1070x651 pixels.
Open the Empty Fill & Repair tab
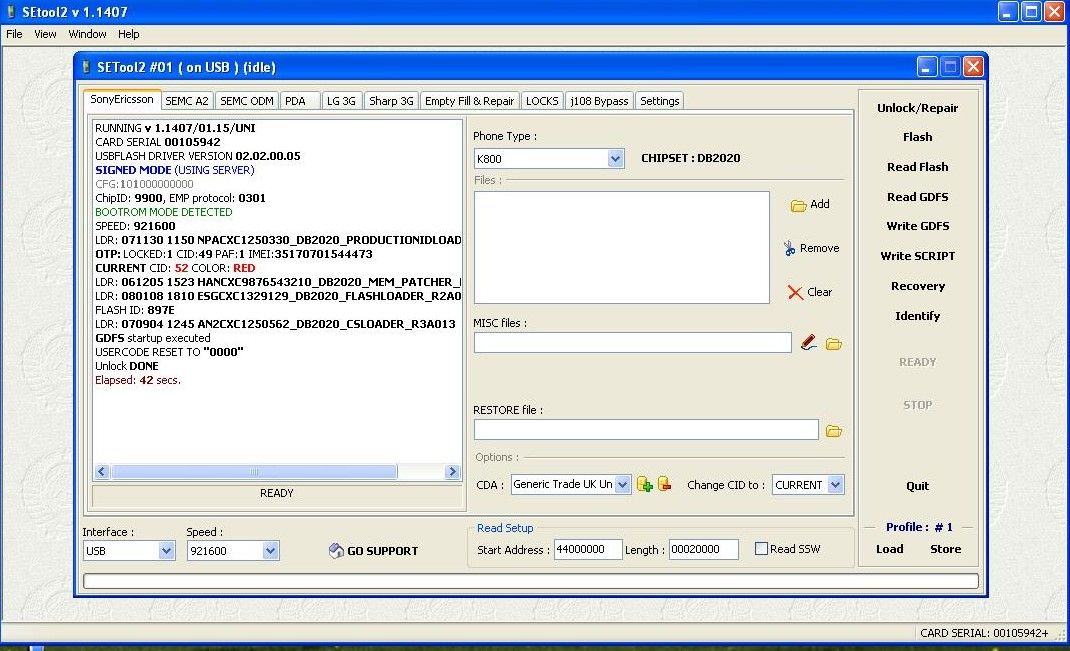tap(469, 101)
